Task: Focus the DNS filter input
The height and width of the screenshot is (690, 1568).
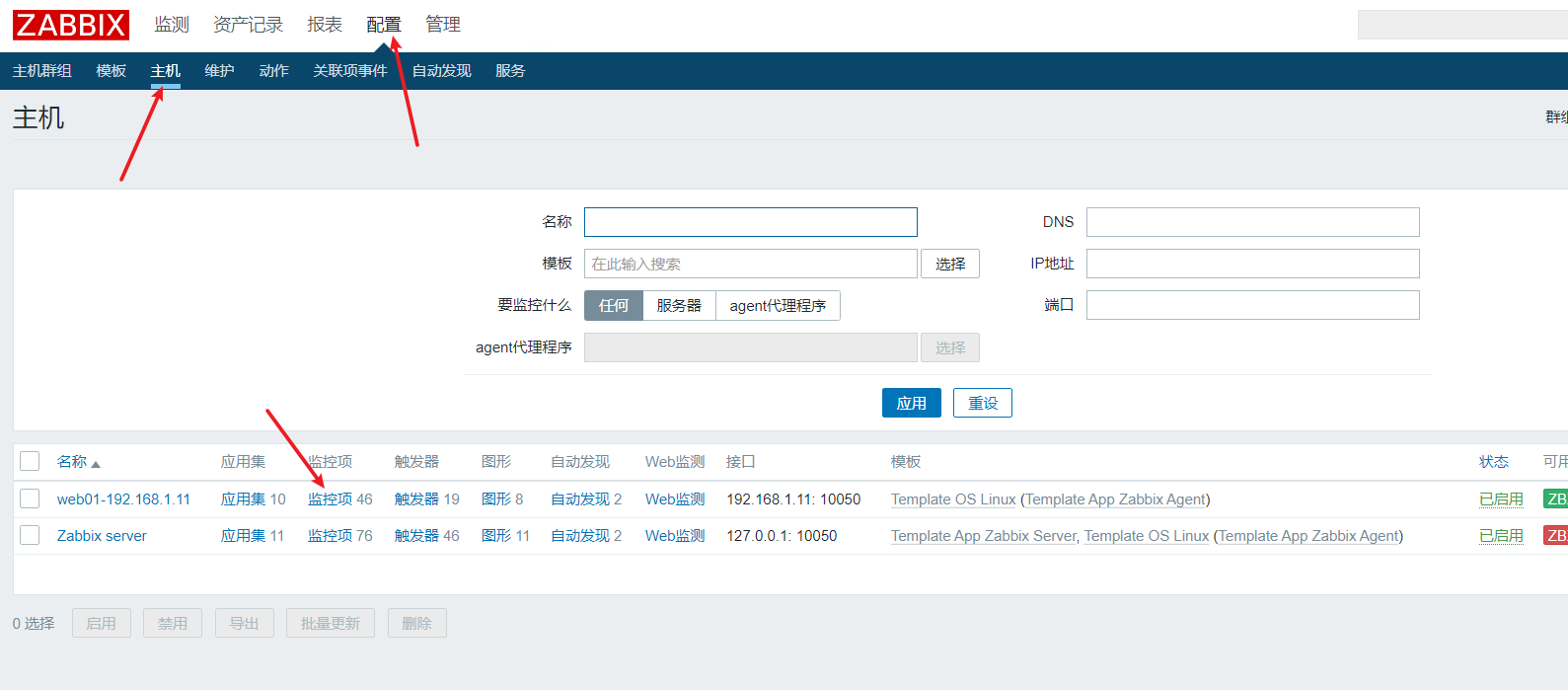Action: coord(1253,222)
